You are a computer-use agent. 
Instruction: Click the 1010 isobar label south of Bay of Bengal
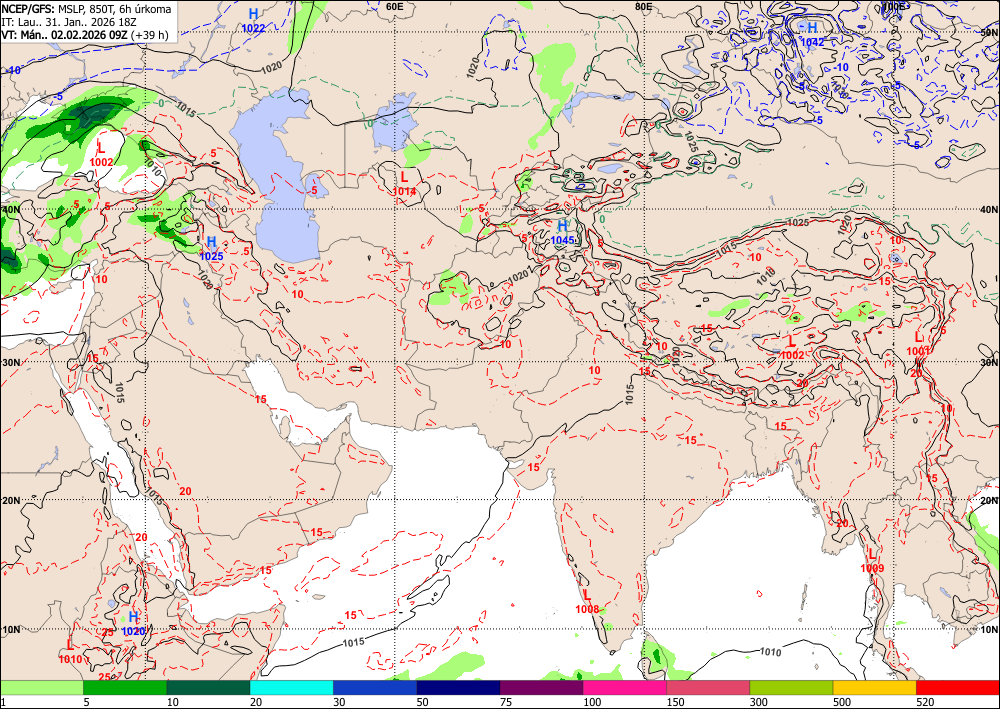tap(770, 650)
